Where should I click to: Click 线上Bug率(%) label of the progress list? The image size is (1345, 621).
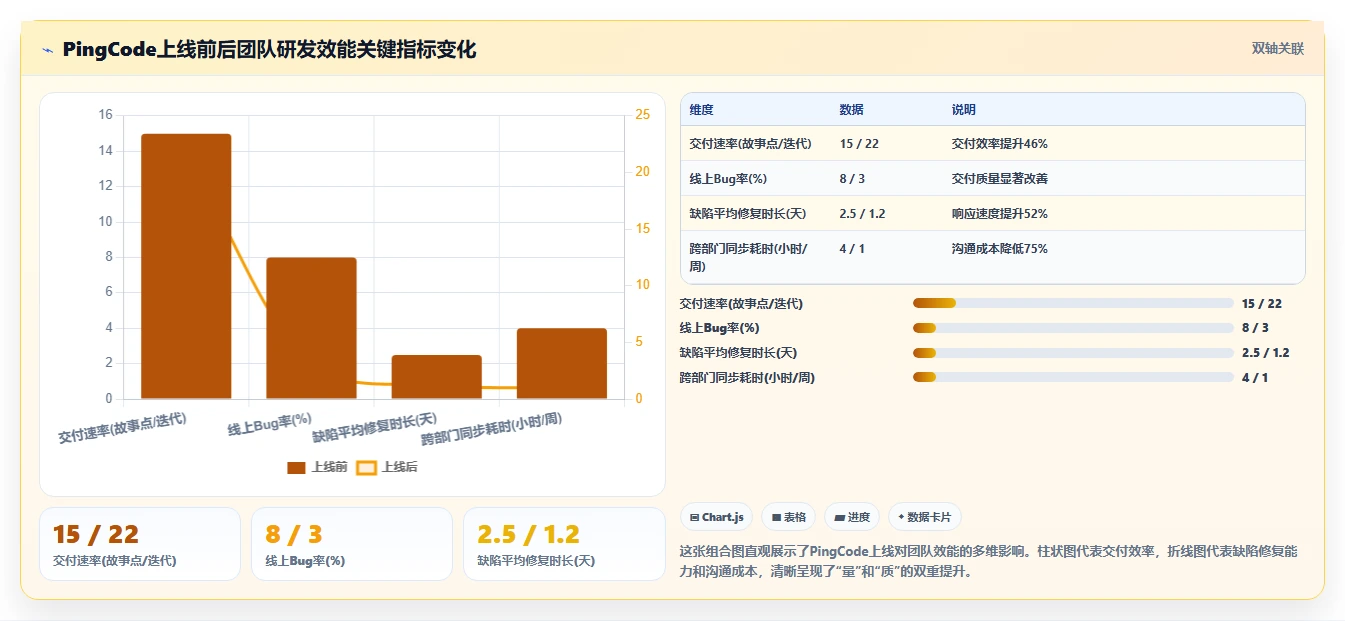(719, 328)
